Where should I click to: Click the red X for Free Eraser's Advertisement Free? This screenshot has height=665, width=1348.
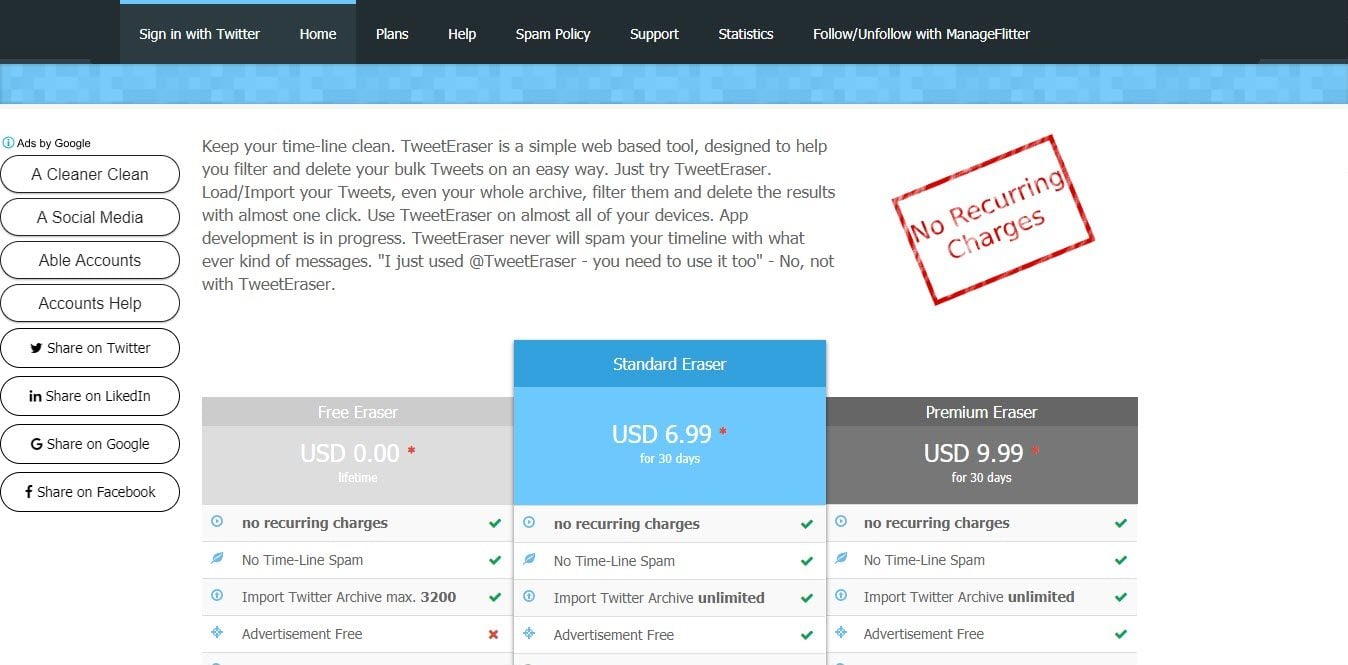[x=493, y=634]
